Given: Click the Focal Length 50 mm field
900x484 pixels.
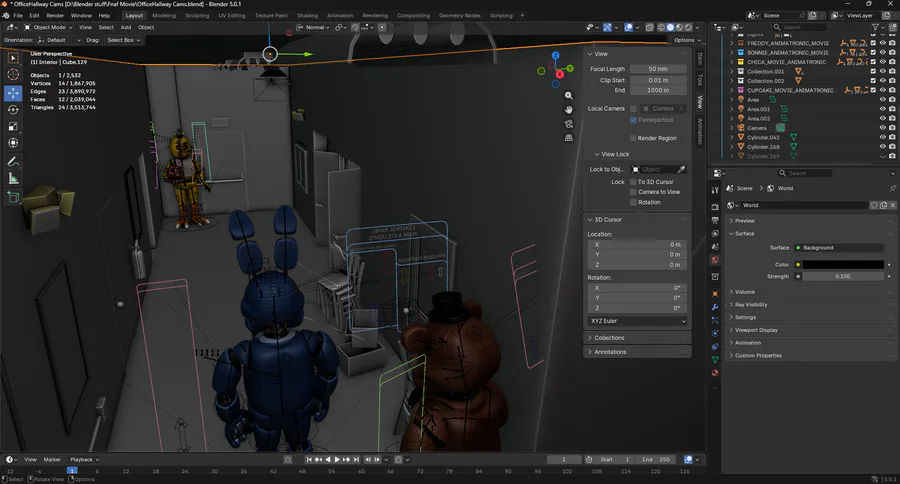Looking at the screenshot, I should click(x=658, y=69).
